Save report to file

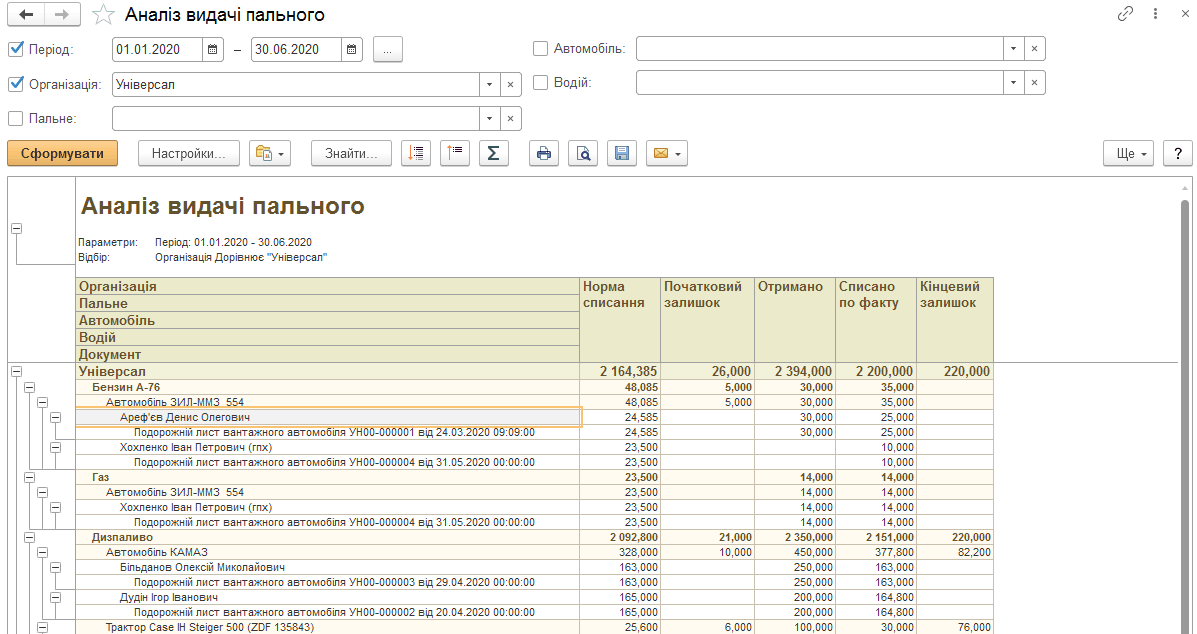click(x=622, y=153)
